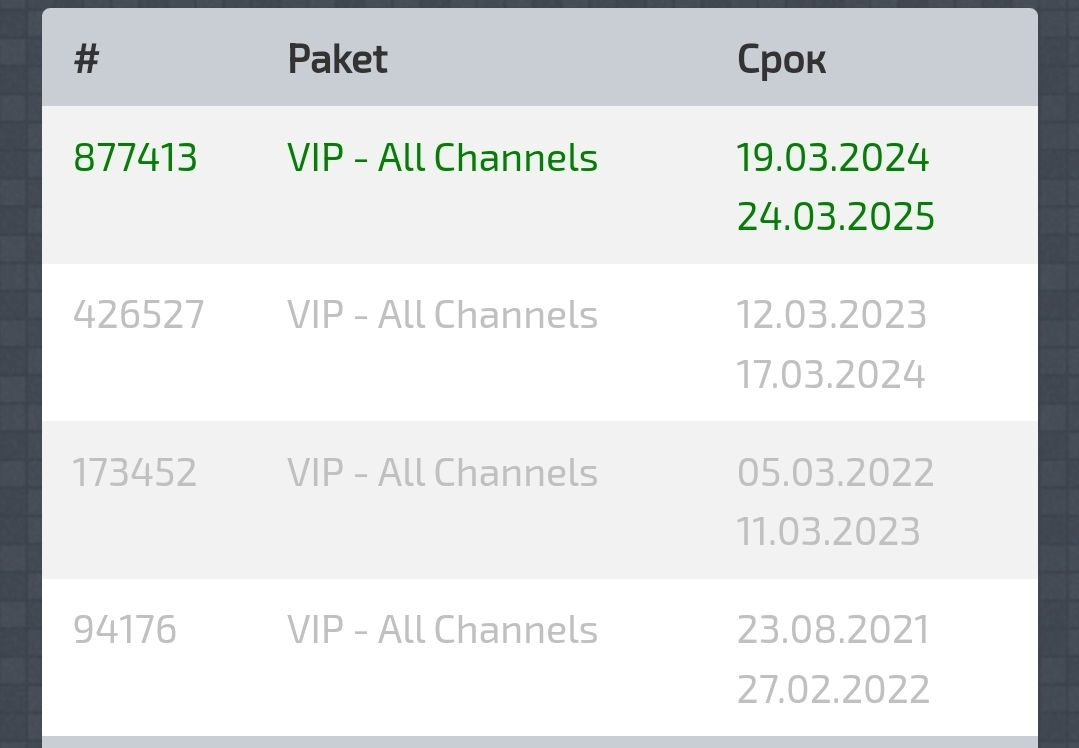This screenshot has width=1079, height=748.
Task: Click the start date 05.03.2022
Action: pos(835,472)
